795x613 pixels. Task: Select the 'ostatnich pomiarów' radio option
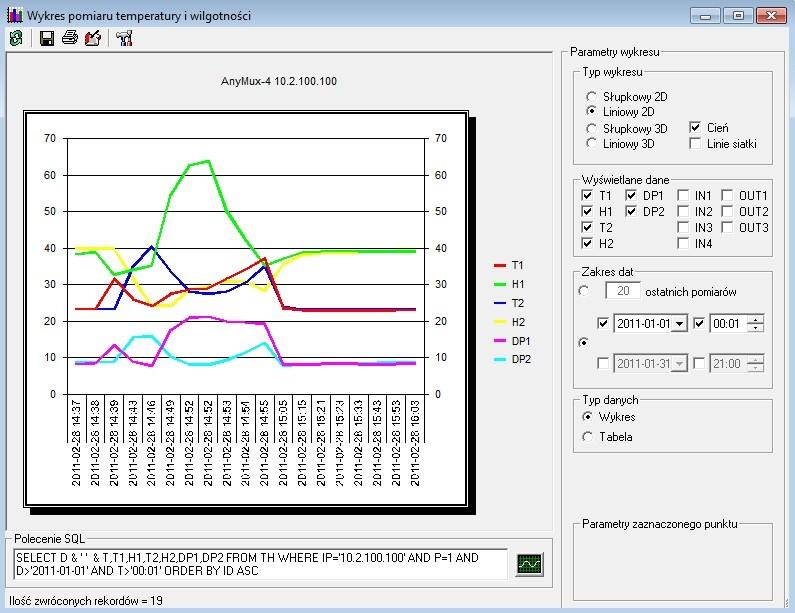(x=584, y=291)
